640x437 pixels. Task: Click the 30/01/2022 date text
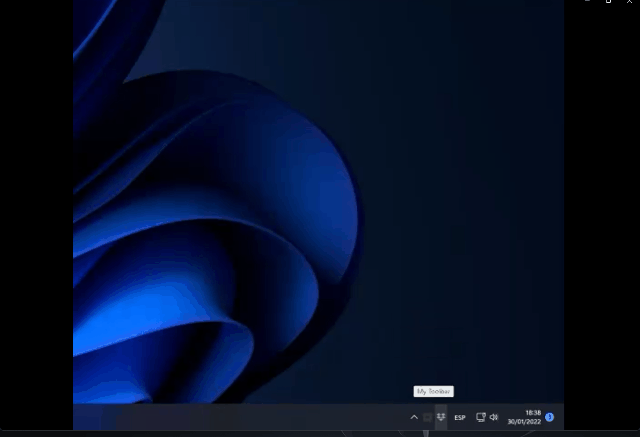pyautogui.click(x=524, y=422)
